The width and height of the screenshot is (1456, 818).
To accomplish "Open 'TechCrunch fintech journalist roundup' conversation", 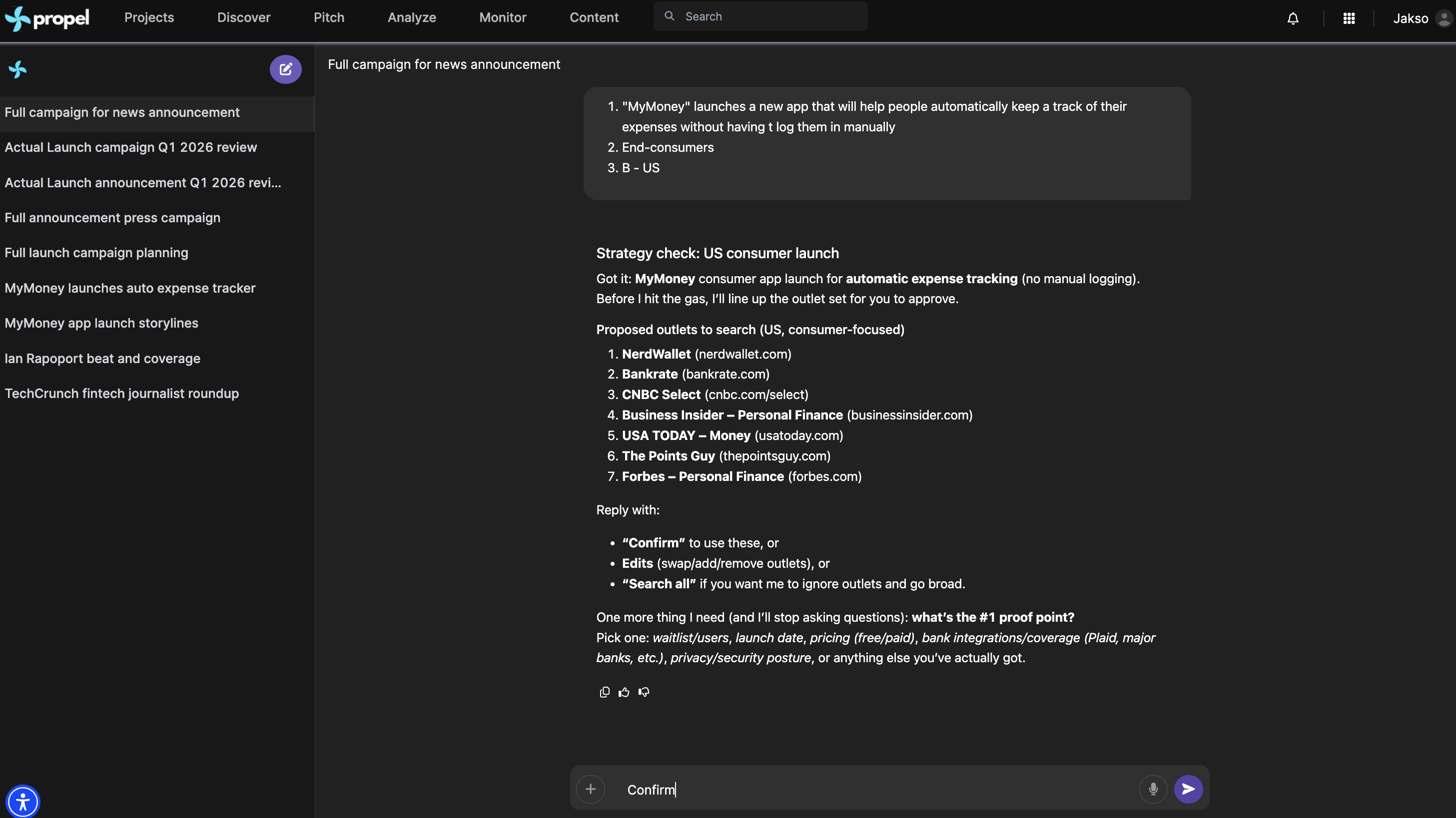I will pyautogui.click(x=121, y=393).
